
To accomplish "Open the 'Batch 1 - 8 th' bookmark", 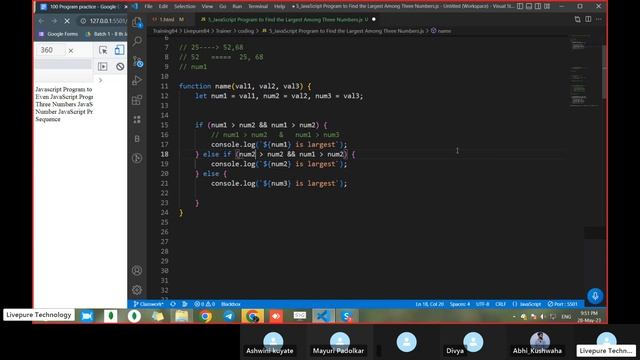I will pyautogui.click(x=106, y=34).
